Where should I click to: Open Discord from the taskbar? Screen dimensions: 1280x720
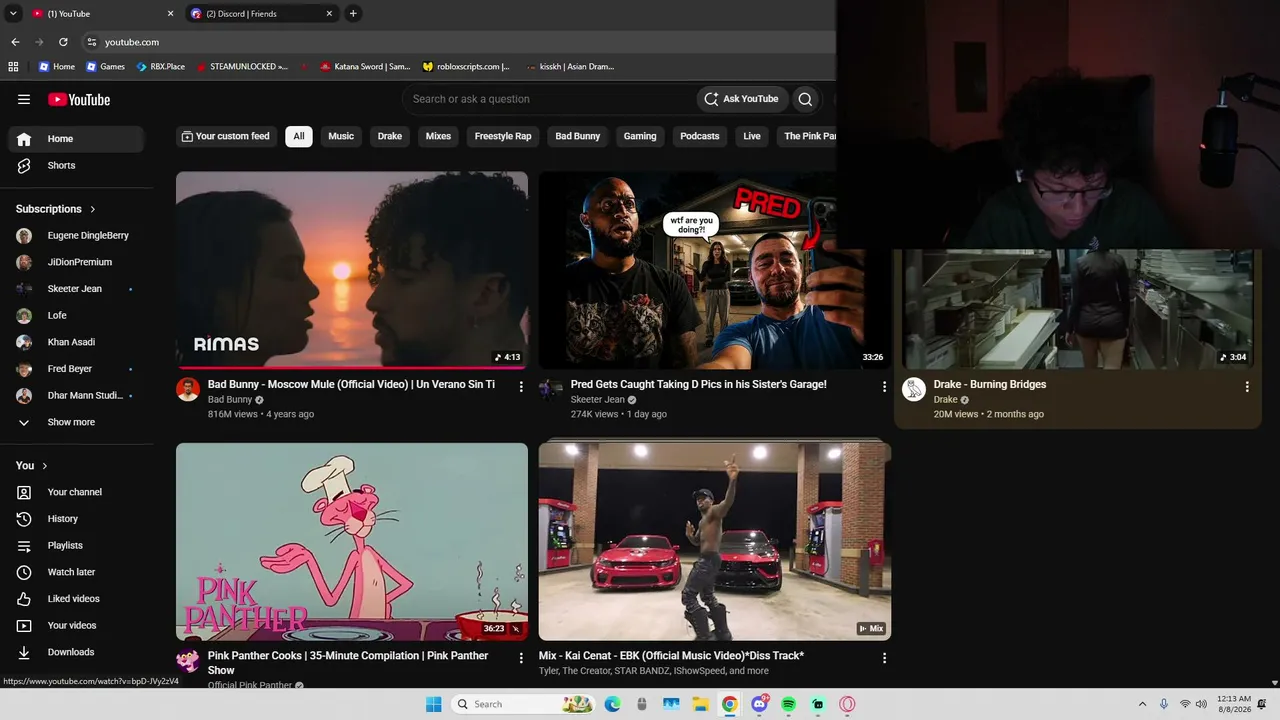coord(759,704)
